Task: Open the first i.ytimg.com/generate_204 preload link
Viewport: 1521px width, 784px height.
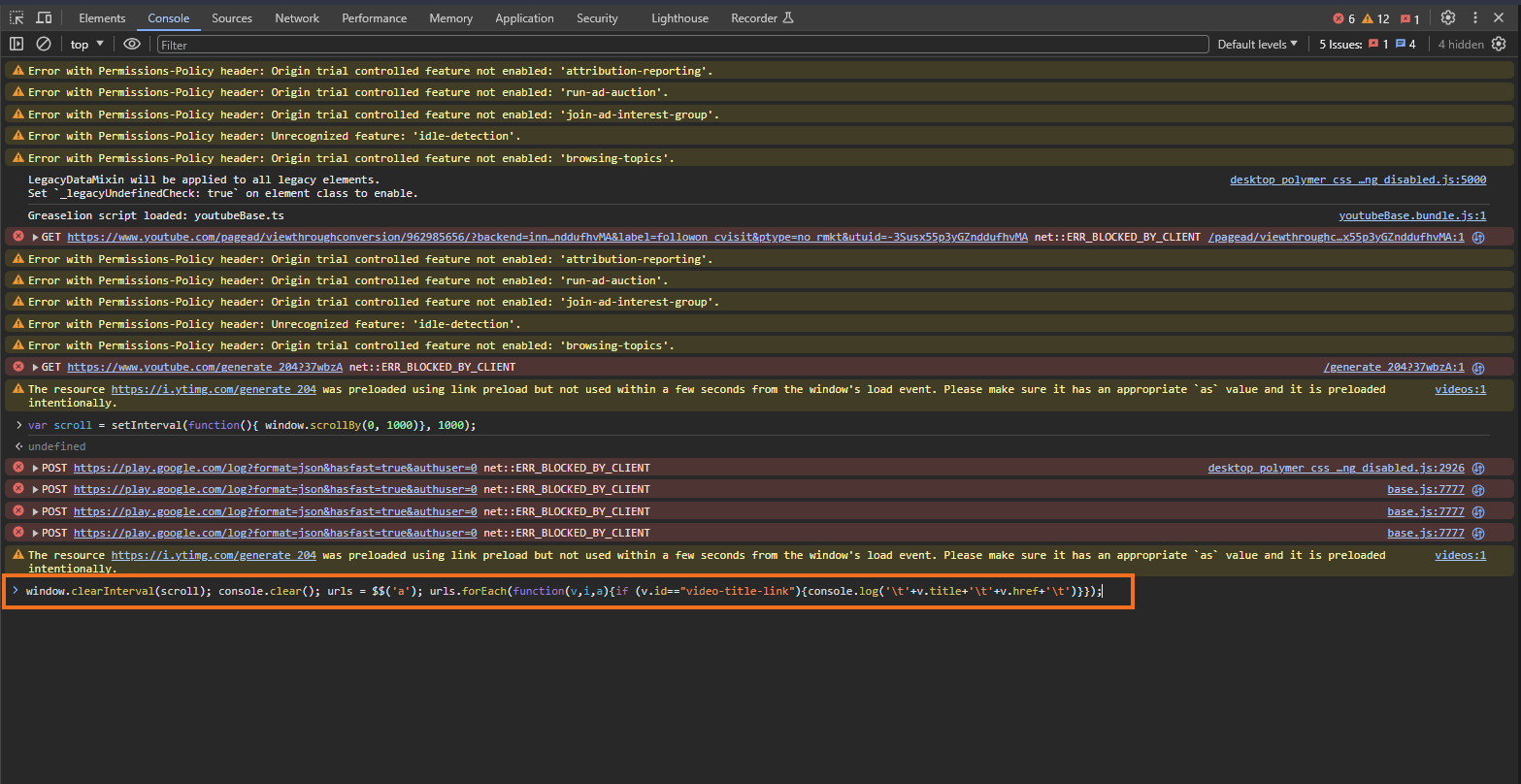Action: [214, 389]
